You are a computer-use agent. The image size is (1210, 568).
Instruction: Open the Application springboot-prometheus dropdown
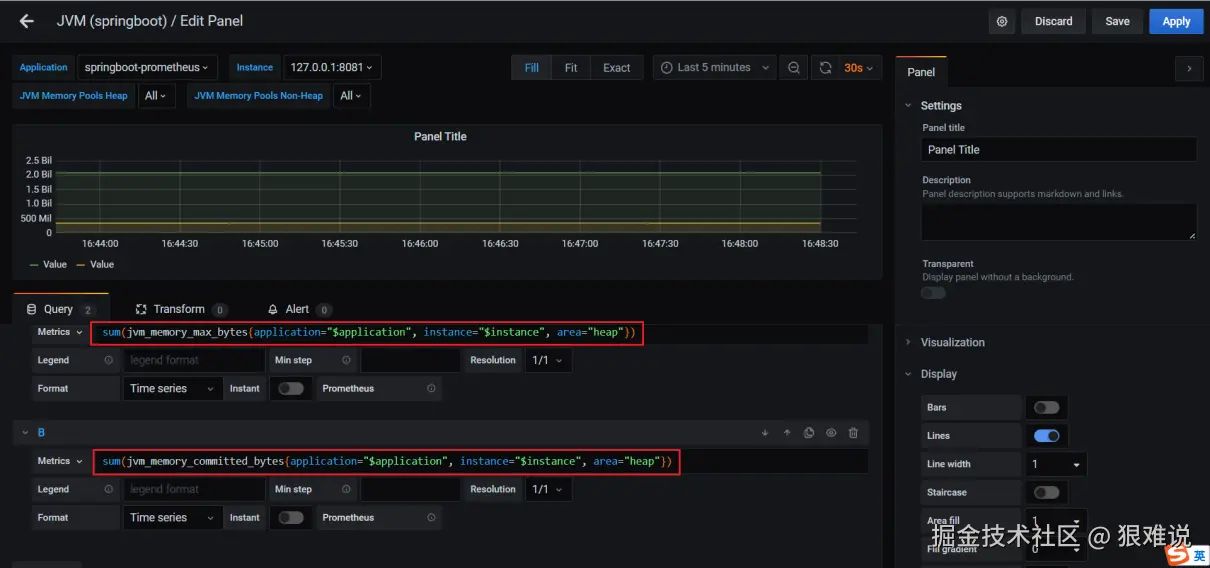147,68
